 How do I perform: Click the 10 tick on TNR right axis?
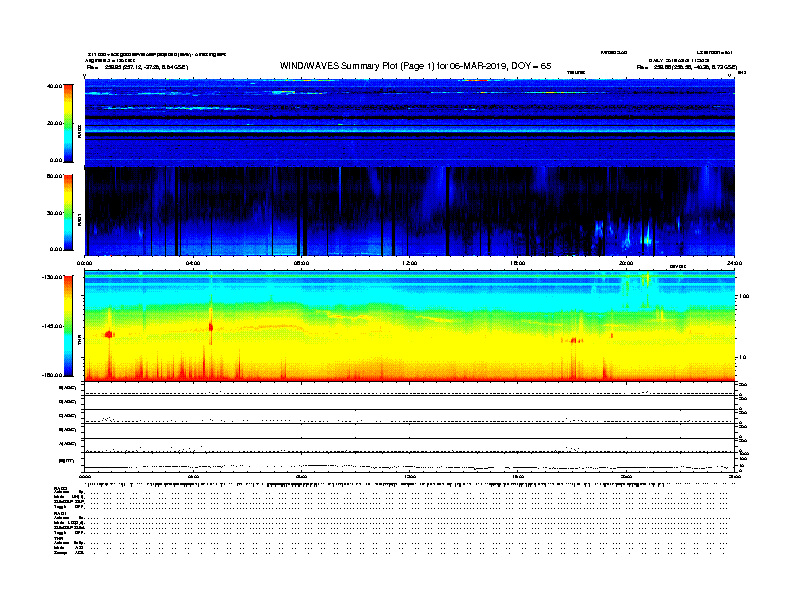click(x=742, y=358)
